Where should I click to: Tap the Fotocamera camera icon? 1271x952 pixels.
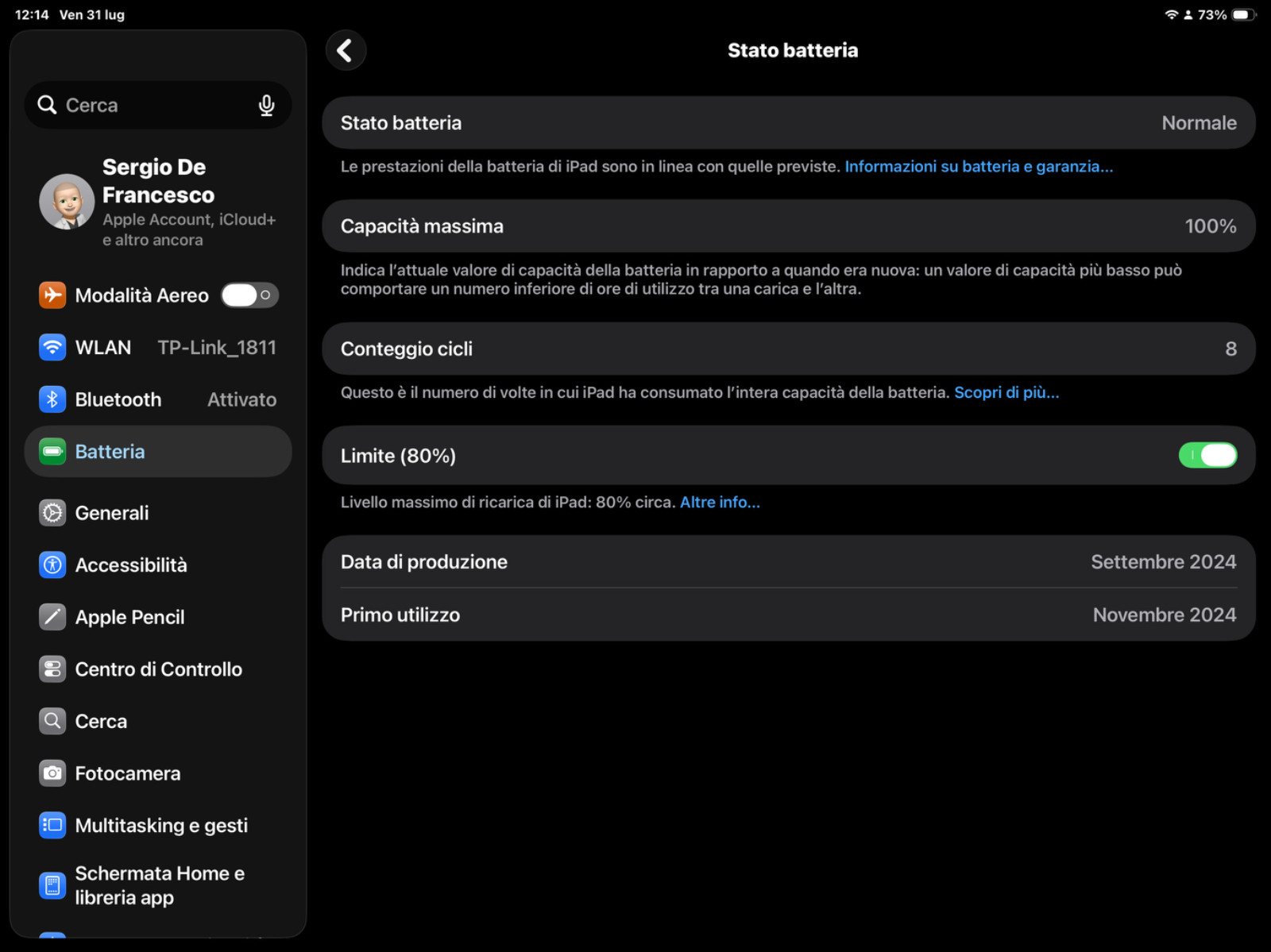click(x=52, y=773)
